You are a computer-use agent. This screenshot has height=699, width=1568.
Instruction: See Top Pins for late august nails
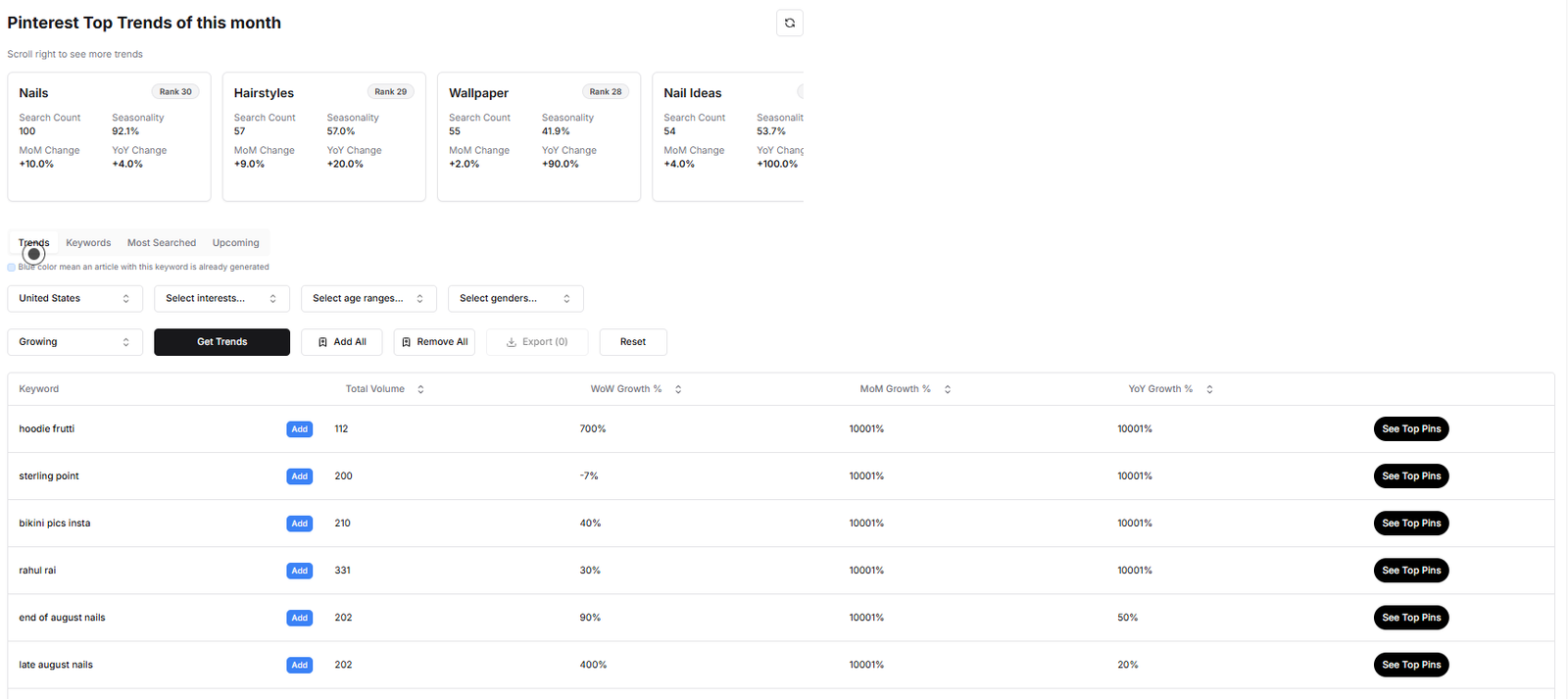(1411, 665)
